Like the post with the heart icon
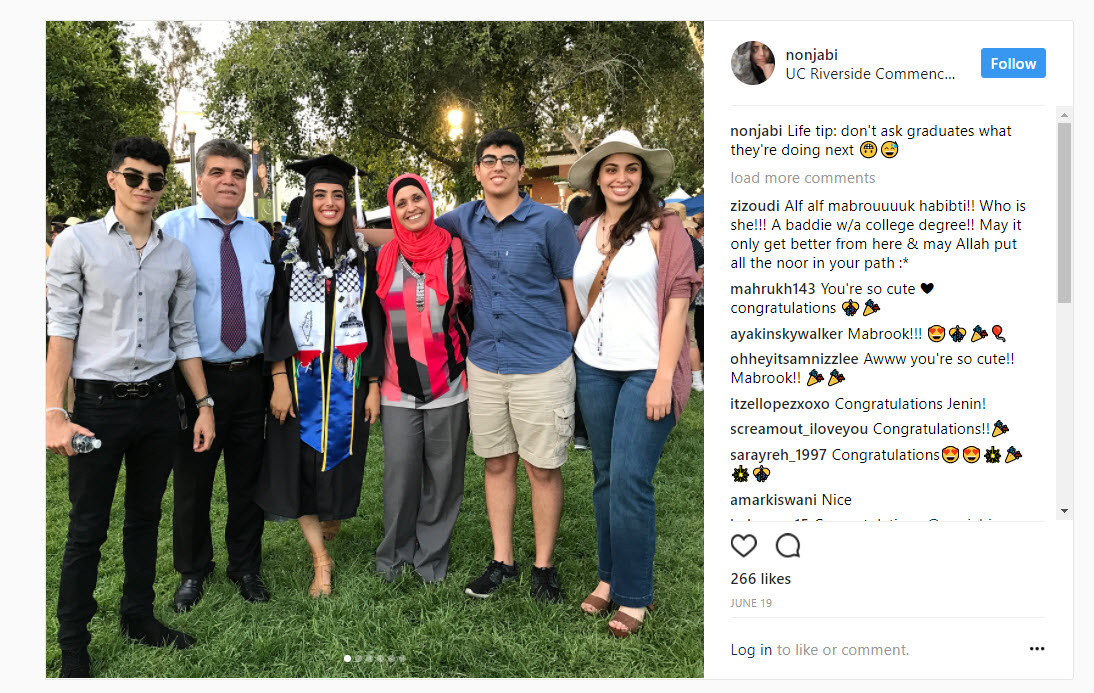 pos(743,546)
